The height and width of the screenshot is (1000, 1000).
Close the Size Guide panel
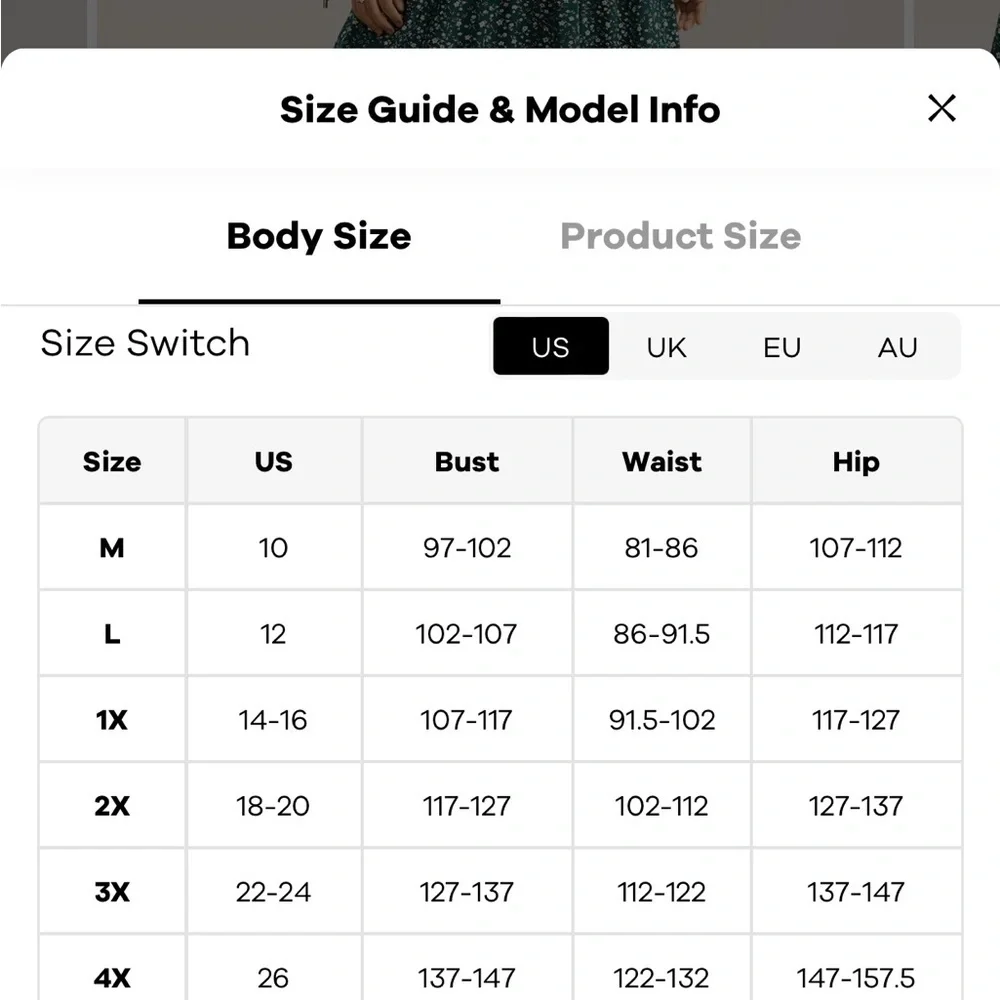[x=941, y=108]
